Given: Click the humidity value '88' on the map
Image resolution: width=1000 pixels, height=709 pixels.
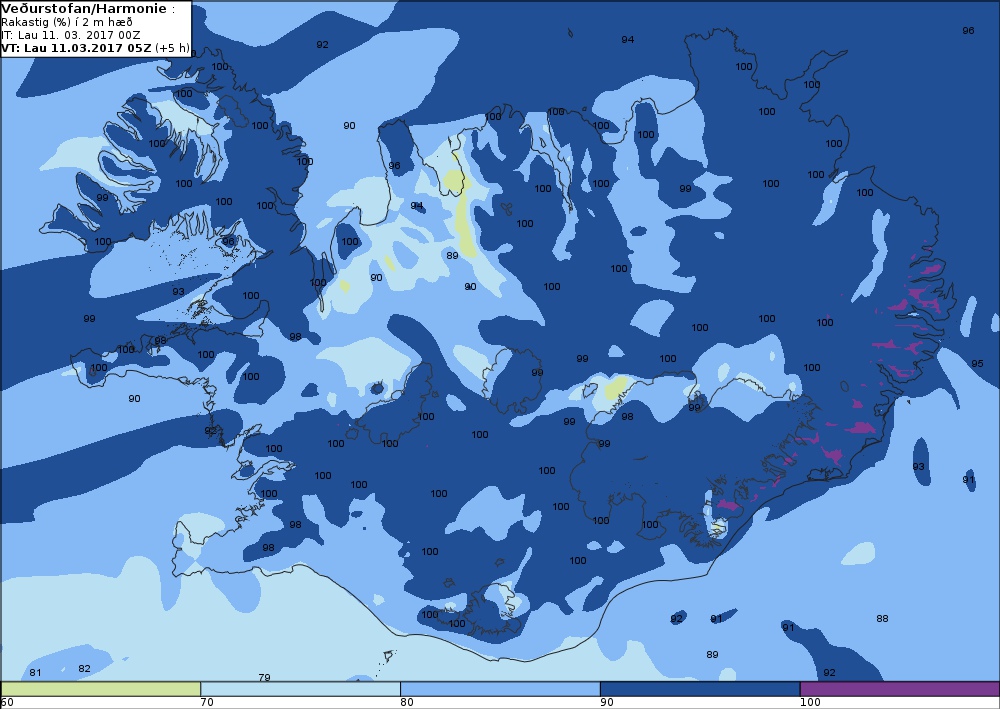Looking at the screenshot, I should pos(882,618).
